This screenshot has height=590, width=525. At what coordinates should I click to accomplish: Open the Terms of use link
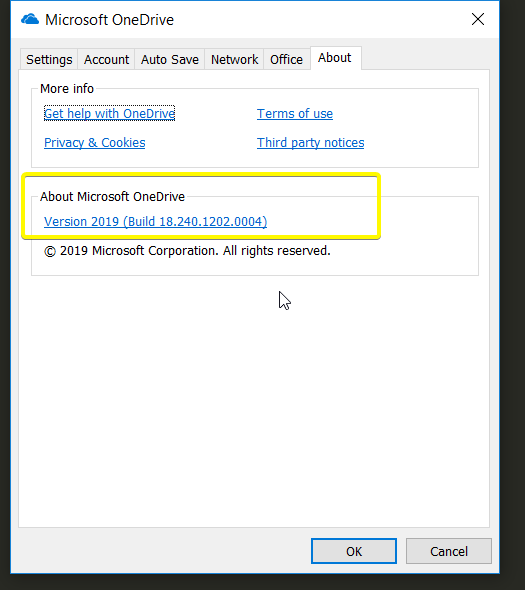[295, 113]
